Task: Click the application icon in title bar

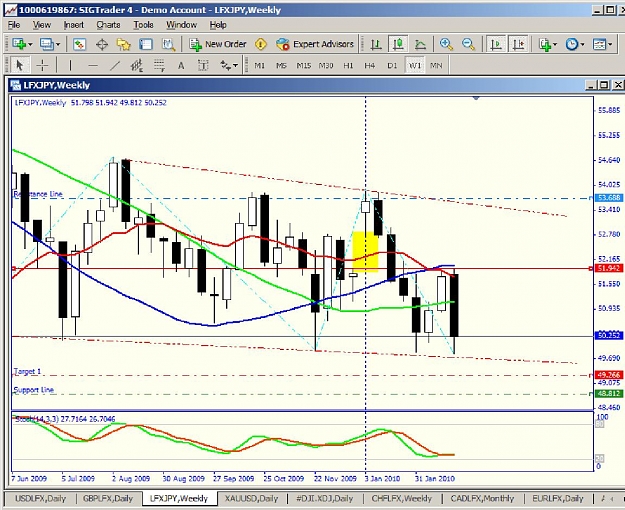Action: click(x=11, y=10)
